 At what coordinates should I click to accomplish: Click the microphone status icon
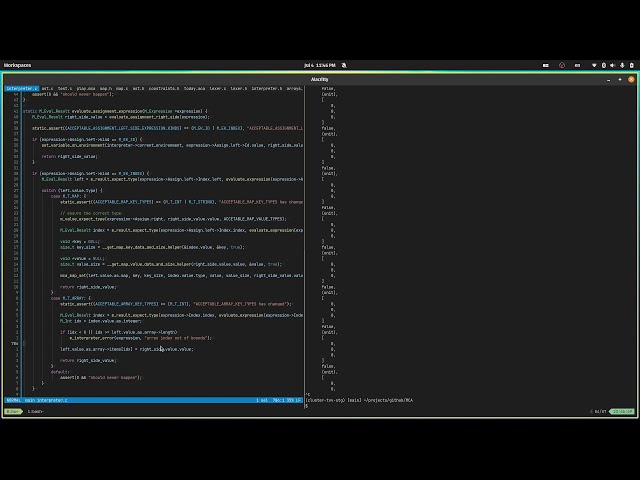click(622, 65)
